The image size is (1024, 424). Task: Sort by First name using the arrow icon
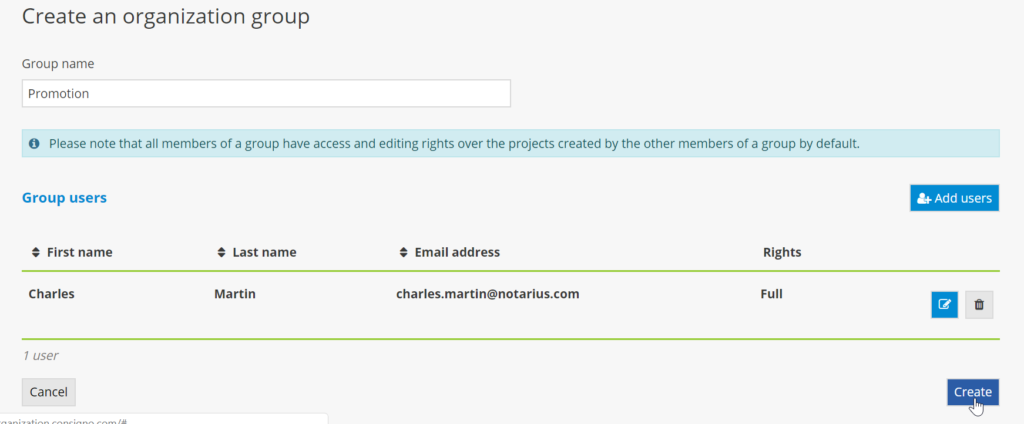pyautogui.click(x=36, y=252)
